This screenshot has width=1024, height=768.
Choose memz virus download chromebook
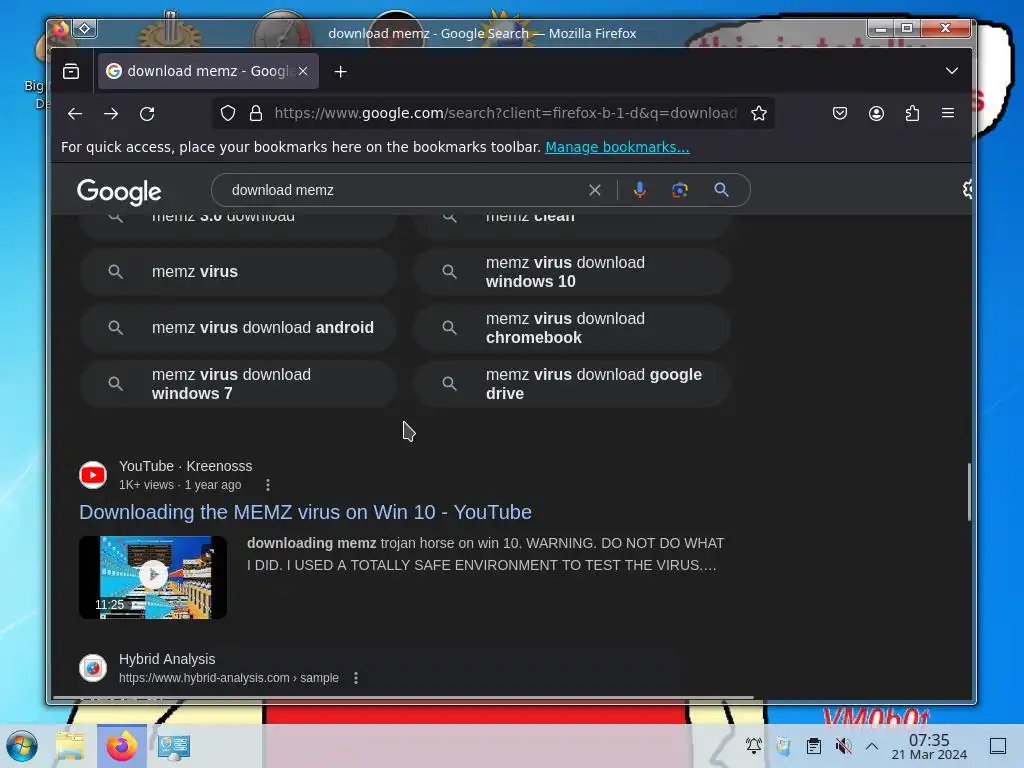pyautogui.click(x=571, y=328)
